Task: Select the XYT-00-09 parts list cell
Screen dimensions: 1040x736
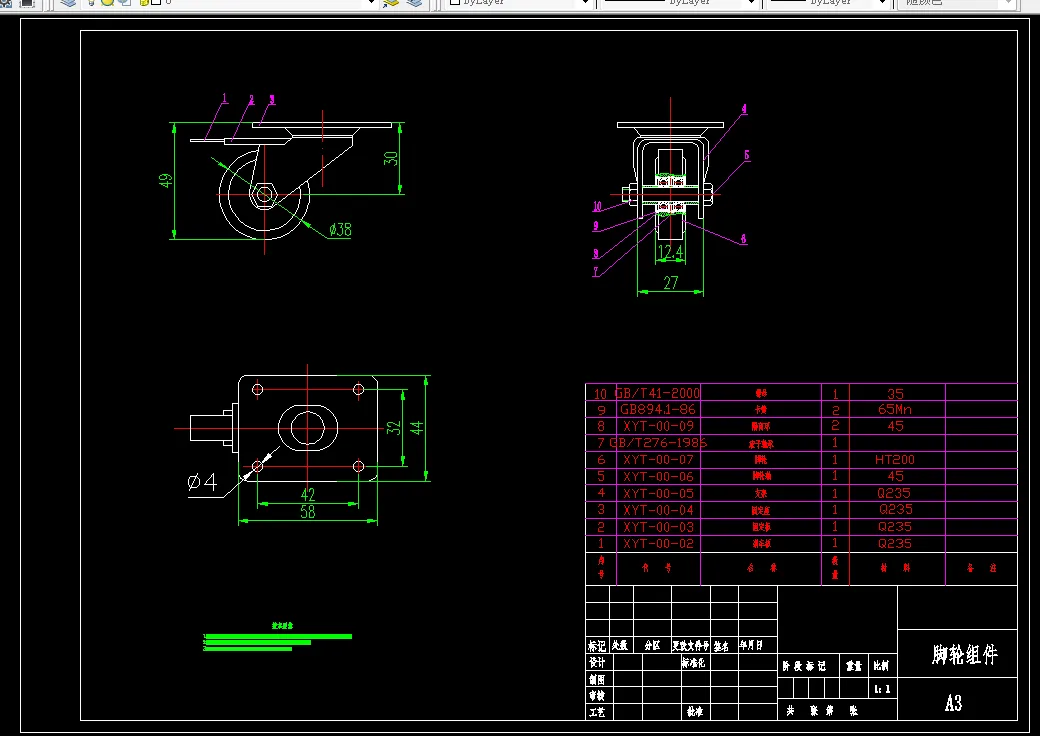Action: (658, 426)
